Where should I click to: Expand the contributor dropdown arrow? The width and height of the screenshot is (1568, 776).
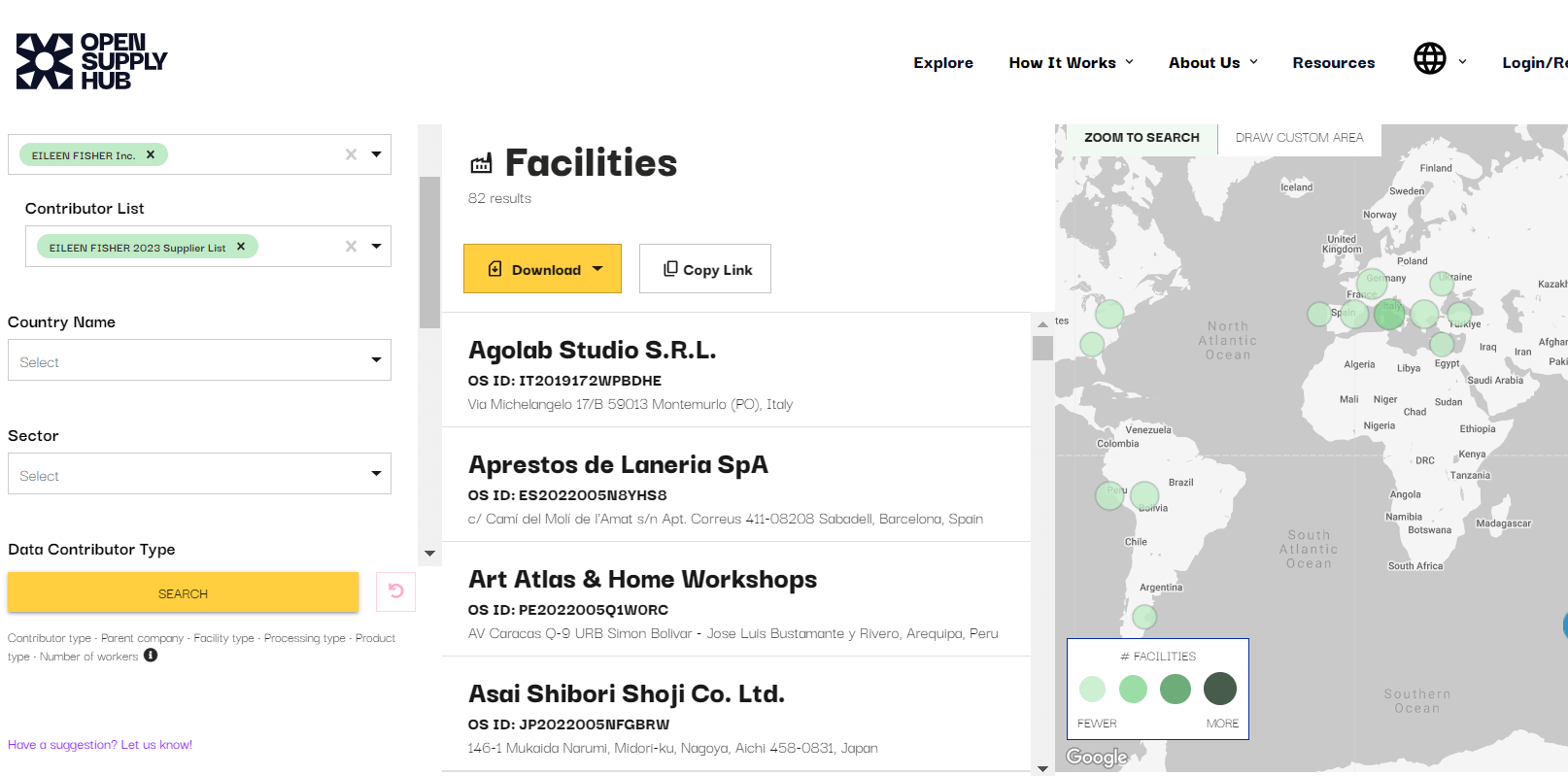click(x=376, y=154)
